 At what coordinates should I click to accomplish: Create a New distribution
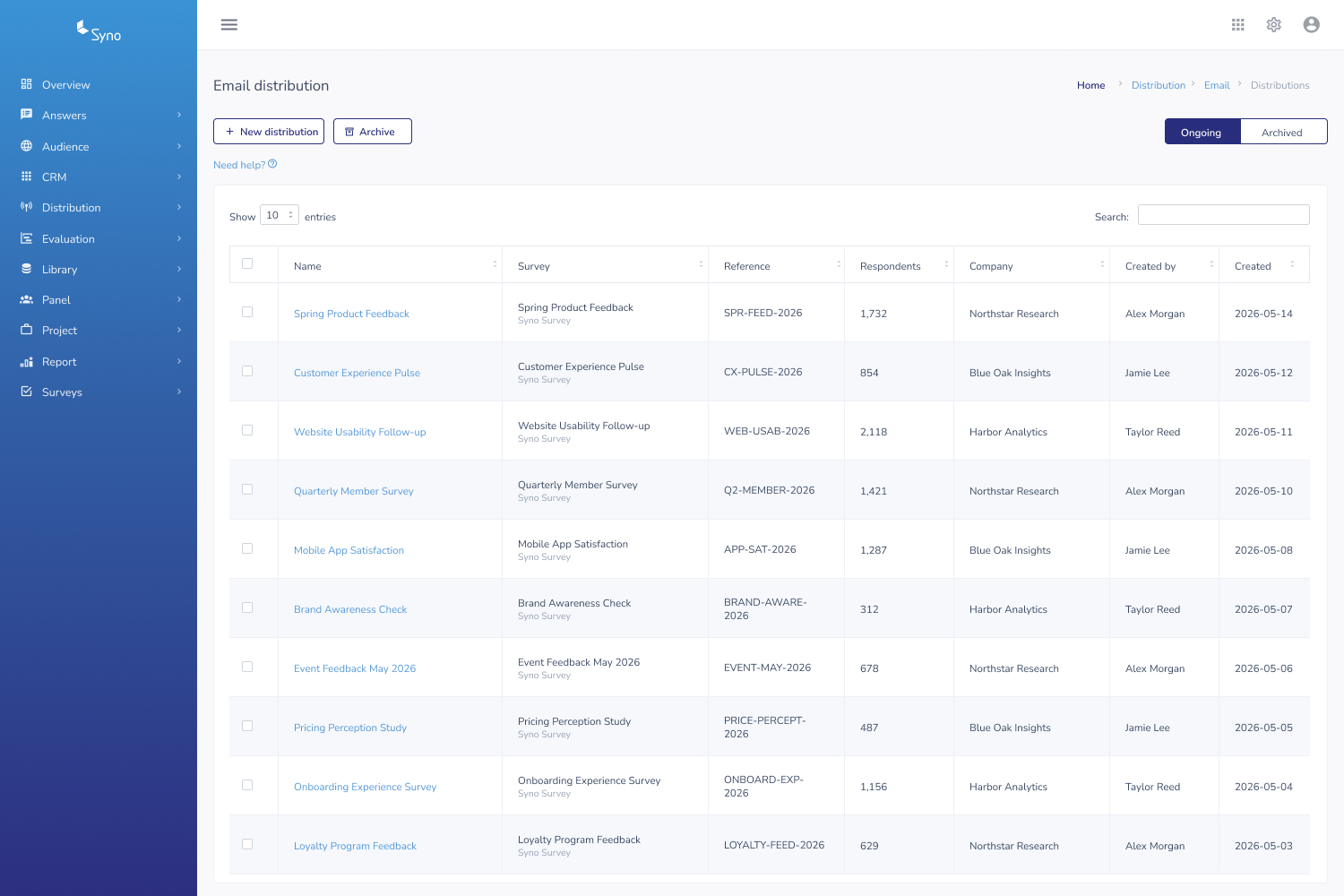coord(269,131)
